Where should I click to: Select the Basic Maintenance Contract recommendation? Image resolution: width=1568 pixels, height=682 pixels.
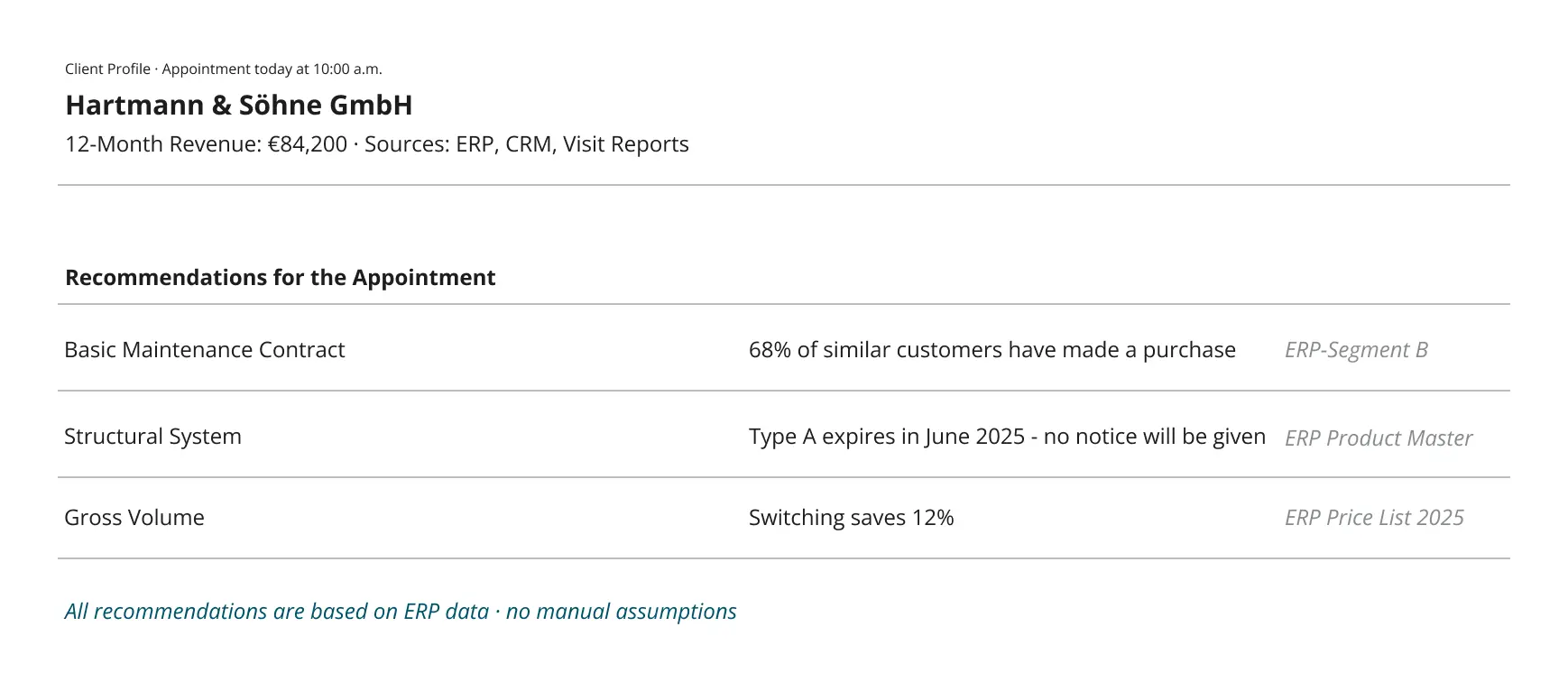click(x=783, y=348)
